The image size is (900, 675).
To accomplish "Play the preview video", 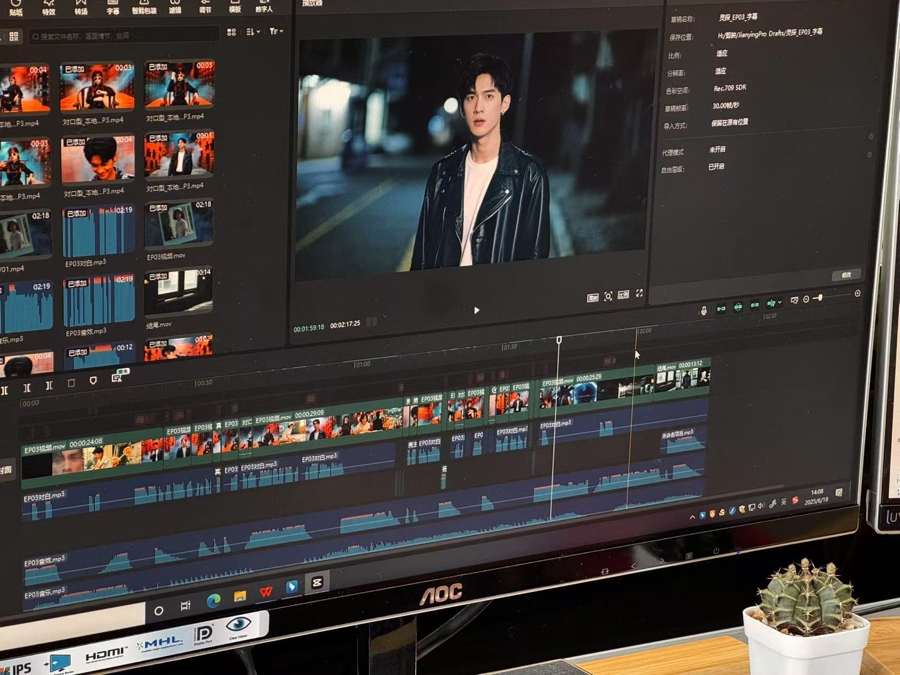I will [x=476, y=310].
